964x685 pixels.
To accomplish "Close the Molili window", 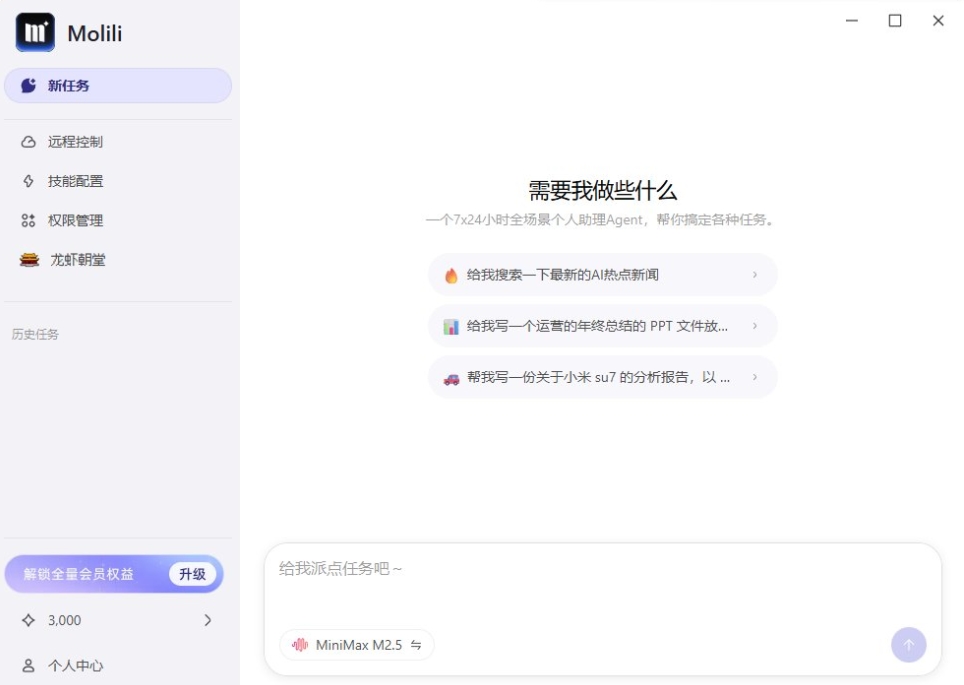I will [938, 21].
